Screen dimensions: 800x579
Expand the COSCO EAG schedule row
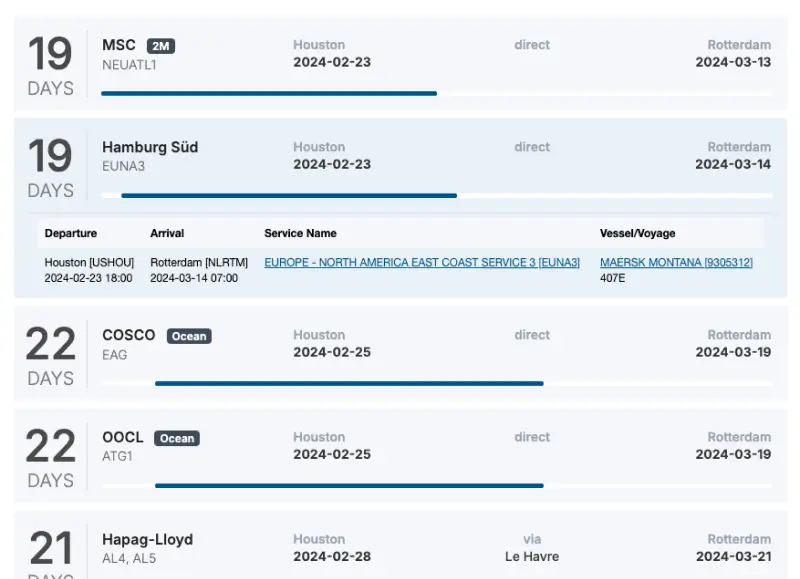click(401, 353)
